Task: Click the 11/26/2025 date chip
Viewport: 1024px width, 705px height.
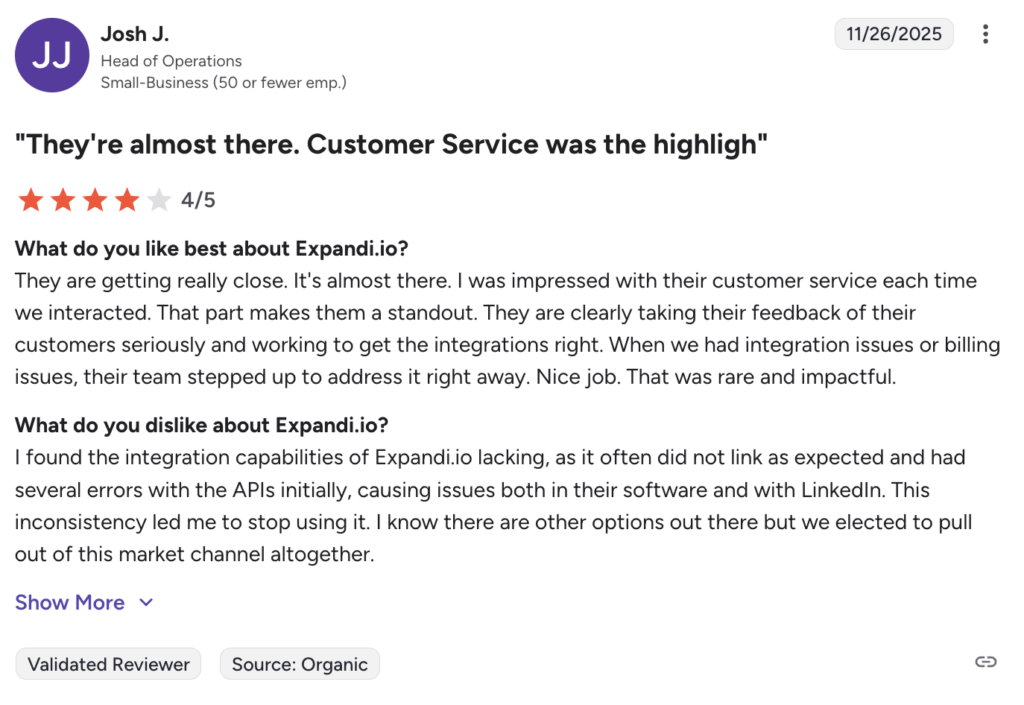Action: [894, 33]
